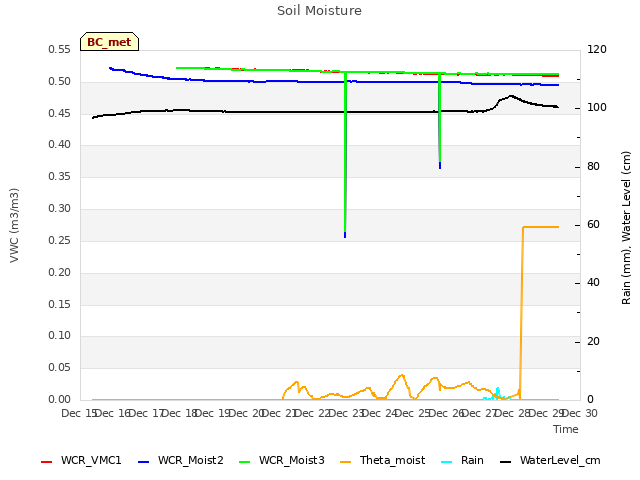Click the Soil Moisture chart title
Viewport: 640px width, 480px height.
[x=319, y=11]
